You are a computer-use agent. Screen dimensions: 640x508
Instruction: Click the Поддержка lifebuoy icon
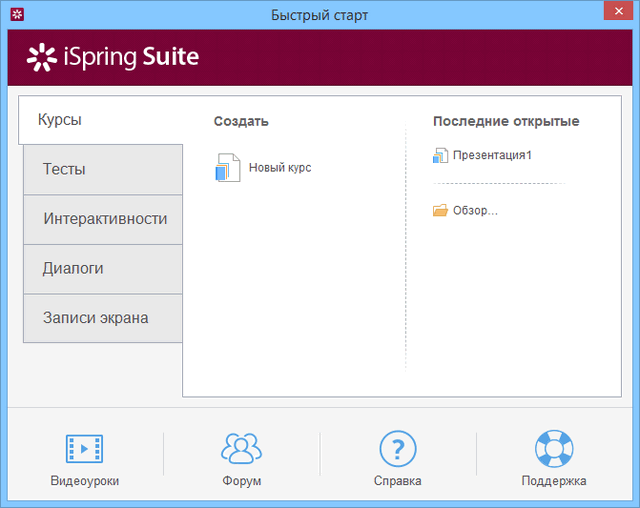pos(554,448)
